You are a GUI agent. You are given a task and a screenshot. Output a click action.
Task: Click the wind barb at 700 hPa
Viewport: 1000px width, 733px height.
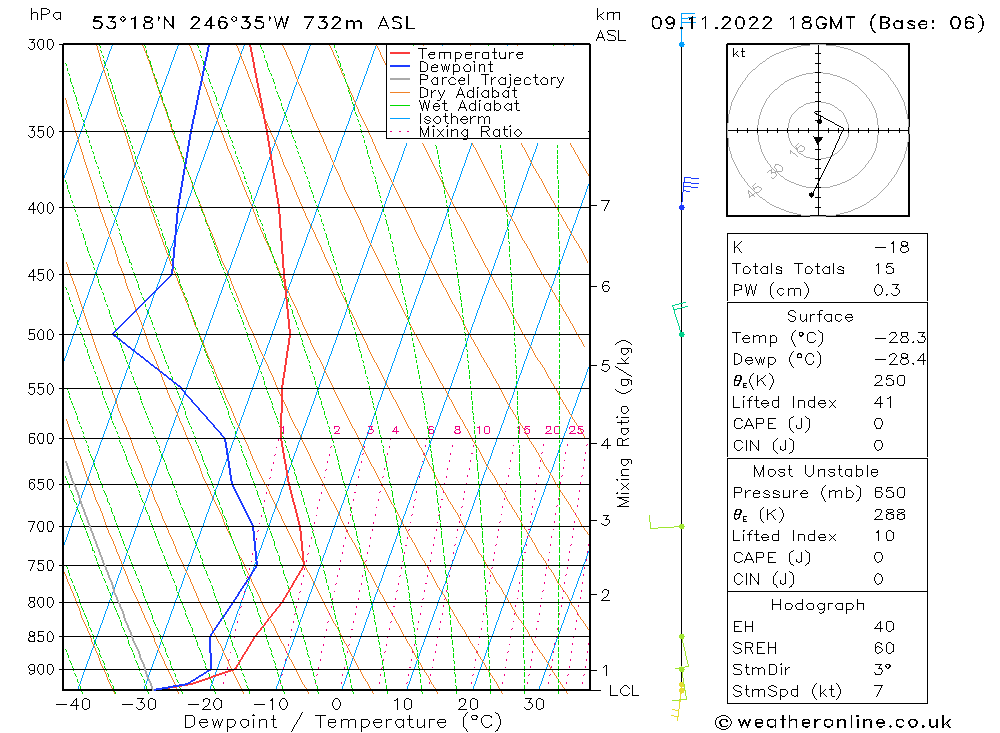point(666,523)
